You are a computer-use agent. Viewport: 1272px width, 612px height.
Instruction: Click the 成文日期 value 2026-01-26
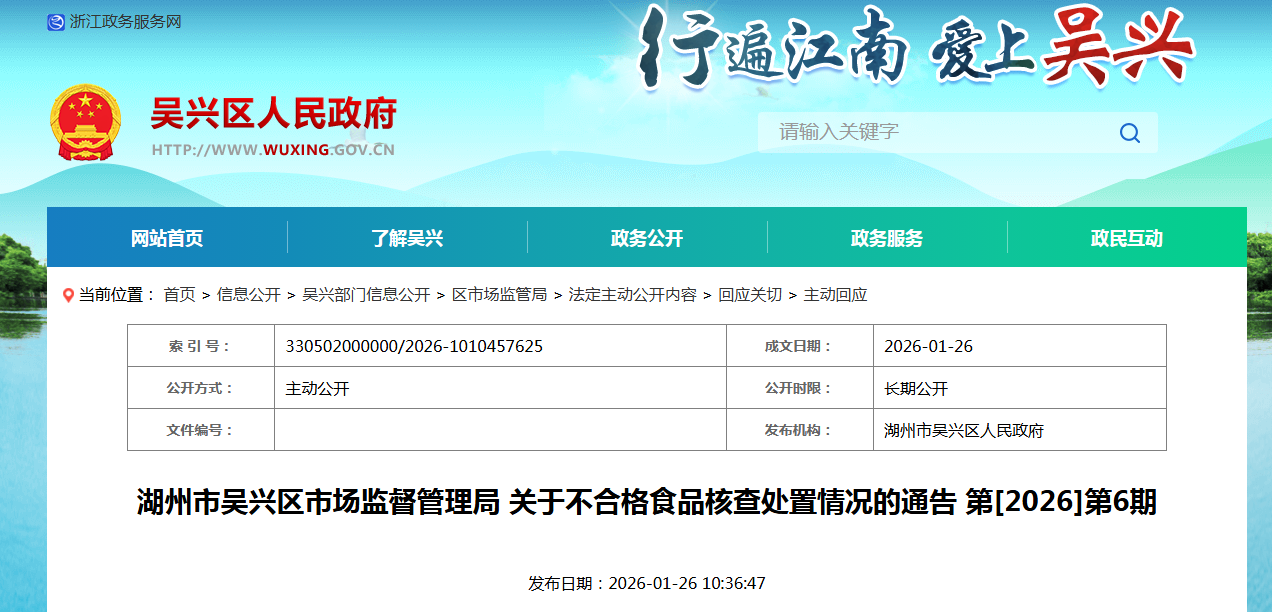pyautogui.click(x=928, y=346)
